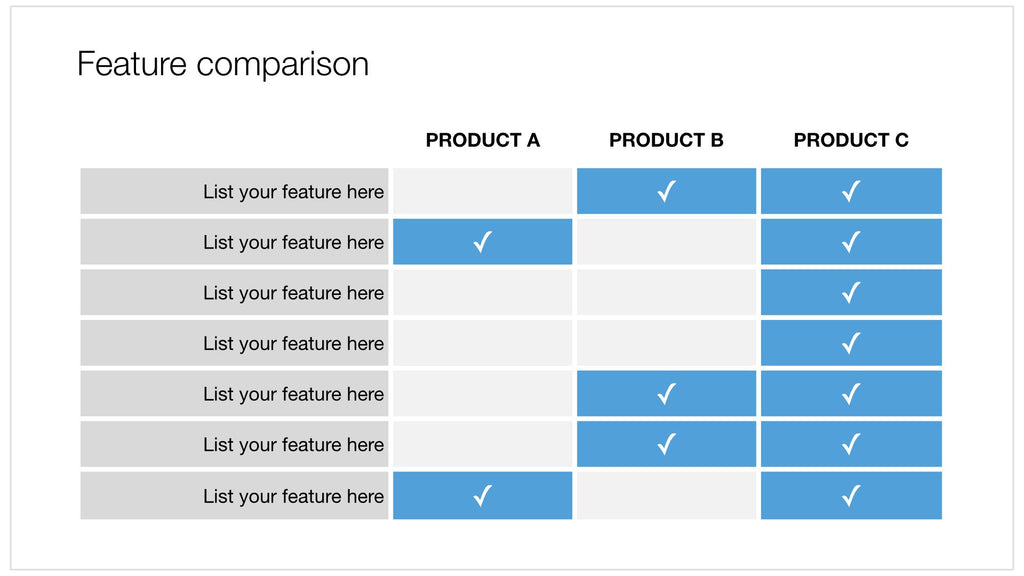Select first "List your feature here" label
The image size is (1024, 576).
[x=293, y=191]
